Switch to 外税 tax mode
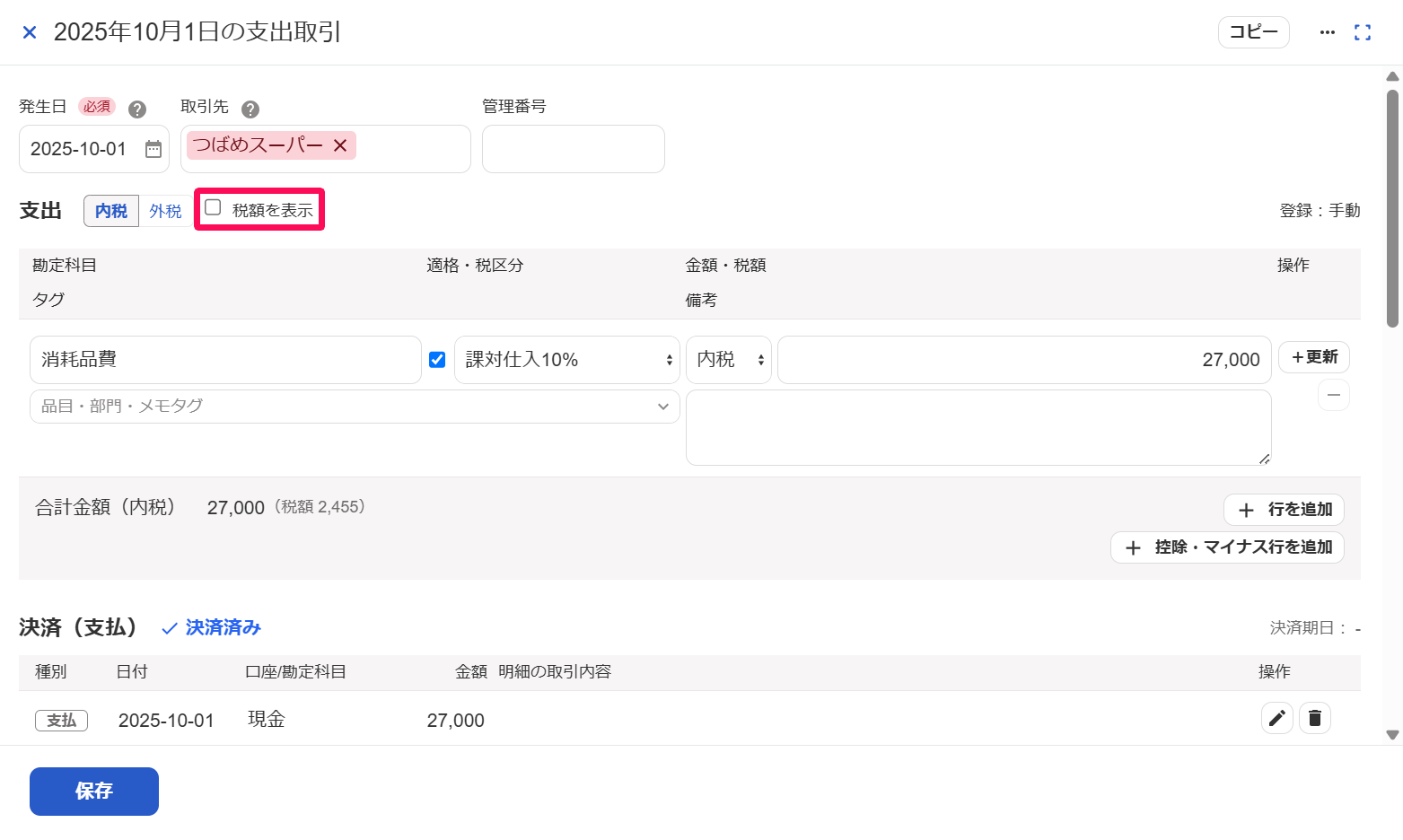 165,211
